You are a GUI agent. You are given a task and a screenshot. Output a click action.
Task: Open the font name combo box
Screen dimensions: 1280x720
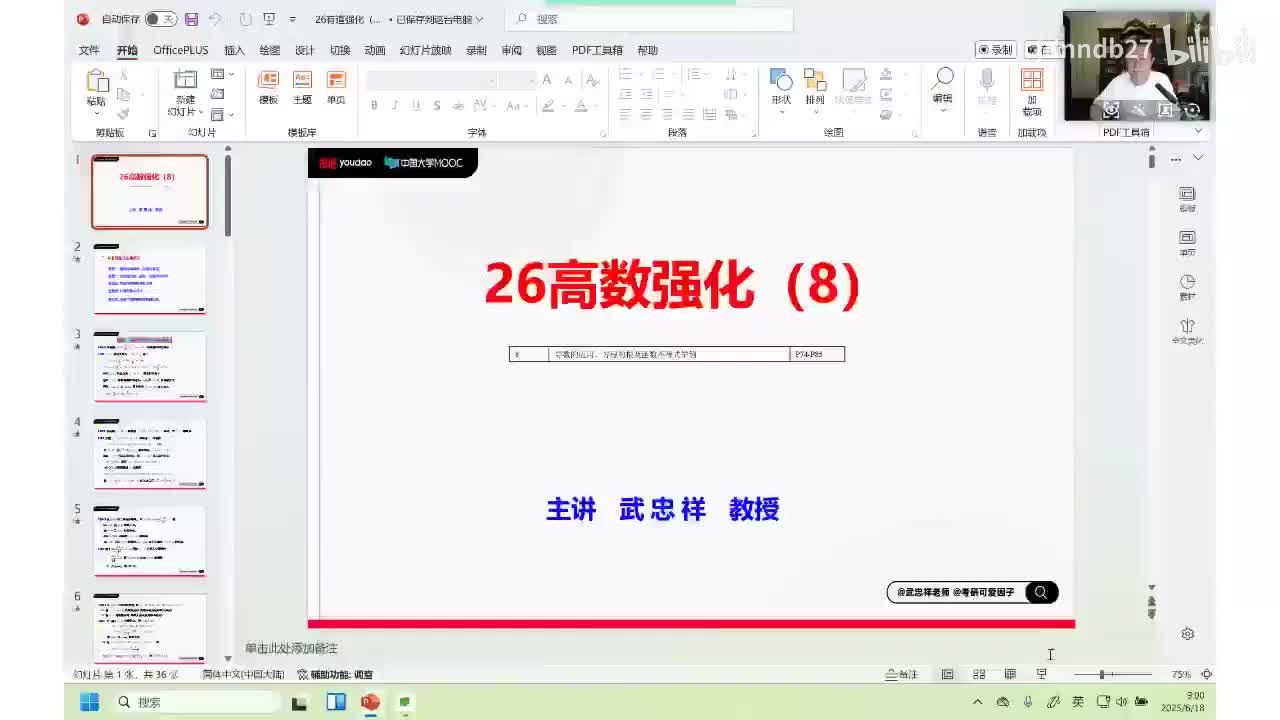point(432,80)
